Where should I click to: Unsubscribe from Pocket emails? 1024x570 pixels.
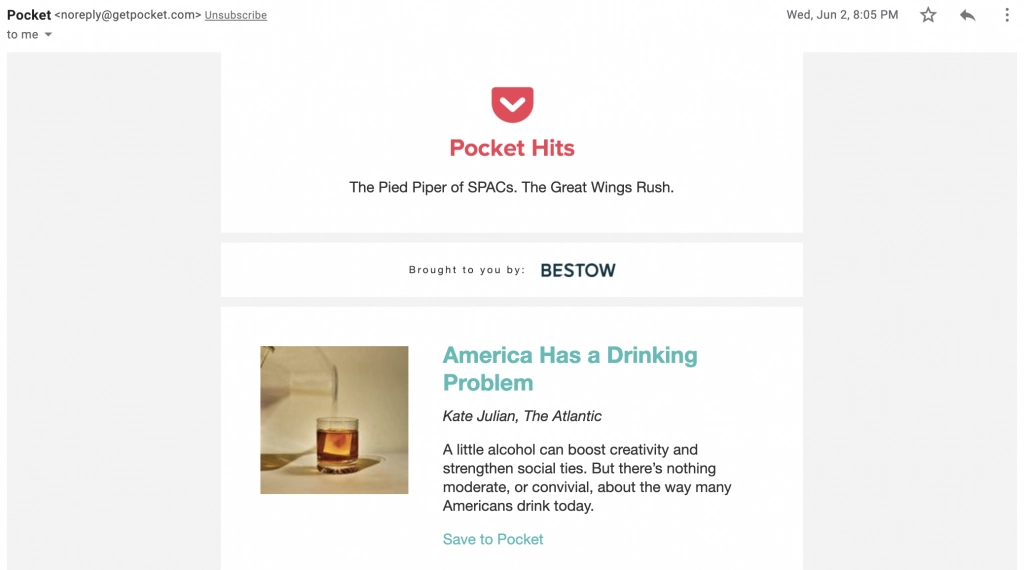(236, 15)
